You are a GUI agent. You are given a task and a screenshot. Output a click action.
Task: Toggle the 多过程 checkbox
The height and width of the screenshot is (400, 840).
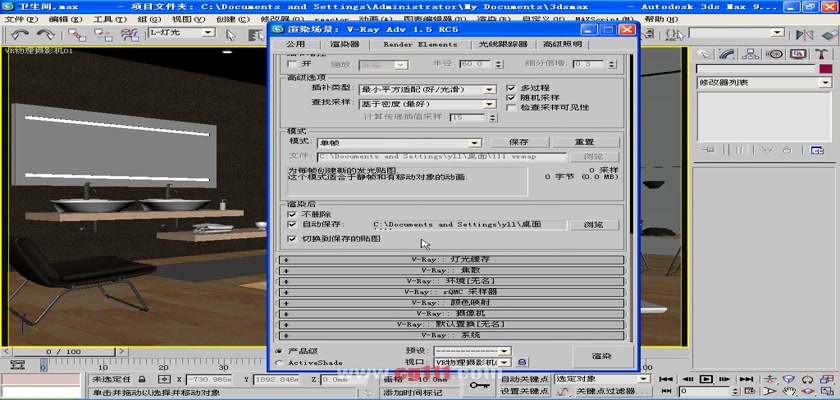point(511,88)
